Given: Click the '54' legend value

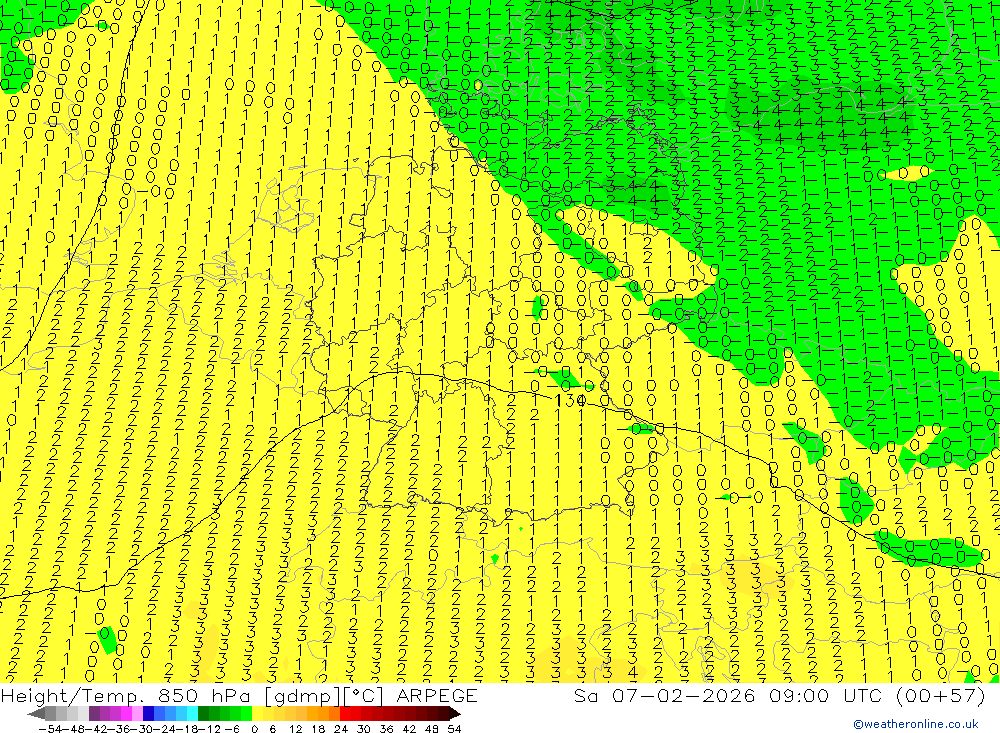Looking at the screenshot, I should pos(454,729).
